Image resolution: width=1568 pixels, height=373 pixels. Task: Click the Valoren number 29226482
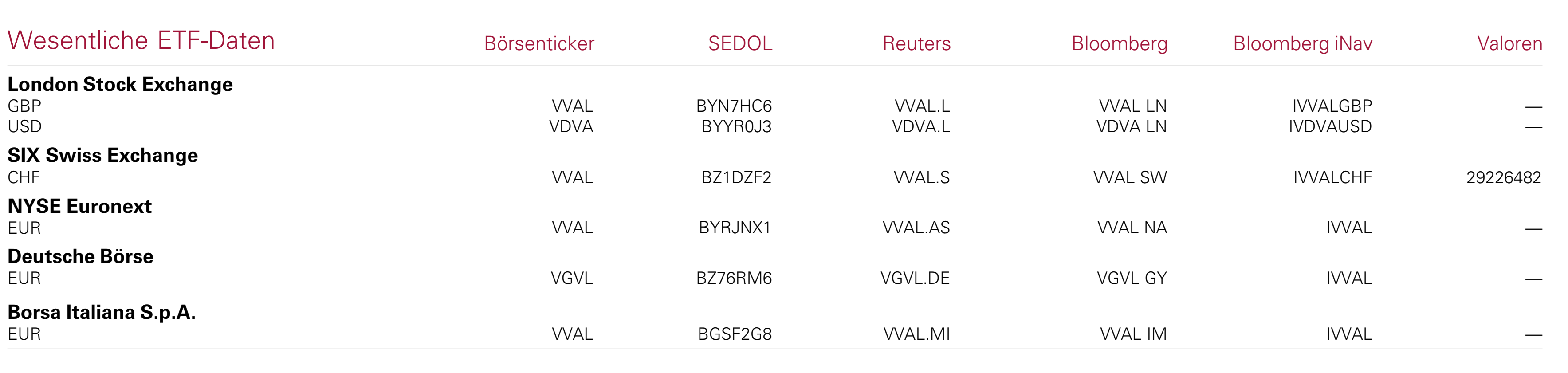point(1503,178)
